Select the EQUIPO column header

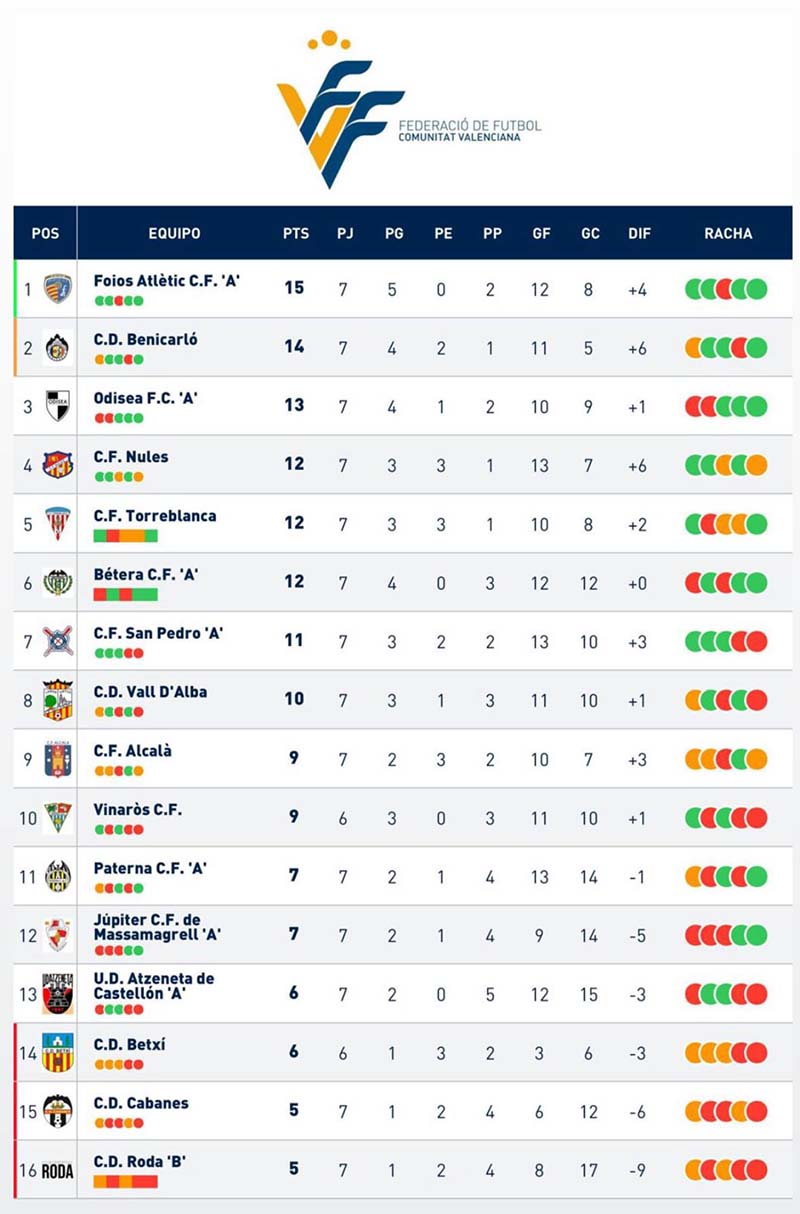click(x=174, y=233)
